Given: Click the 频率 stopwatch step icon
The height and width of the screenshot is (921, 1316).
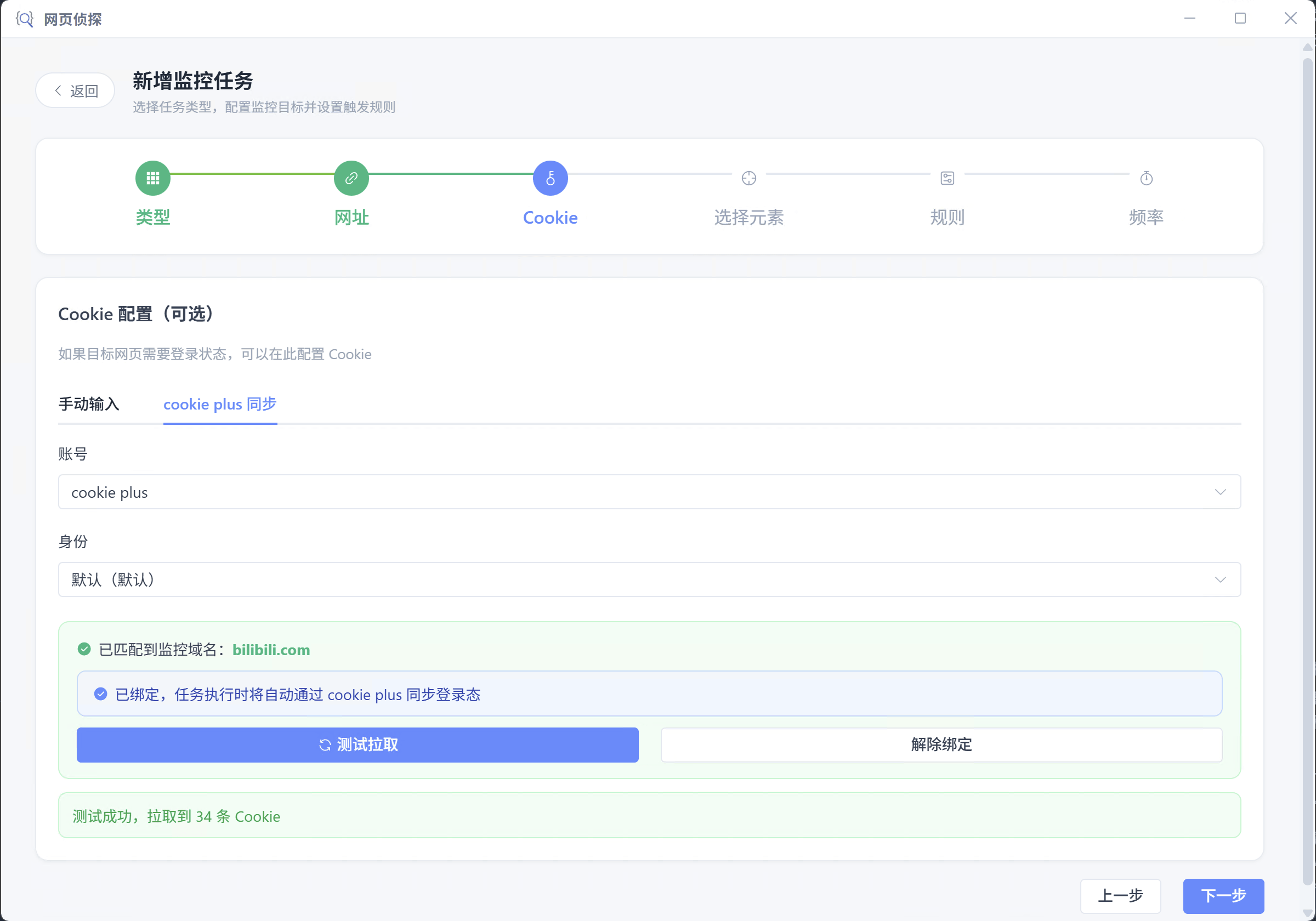Looking at the screenshot, I should (1147, 178).
